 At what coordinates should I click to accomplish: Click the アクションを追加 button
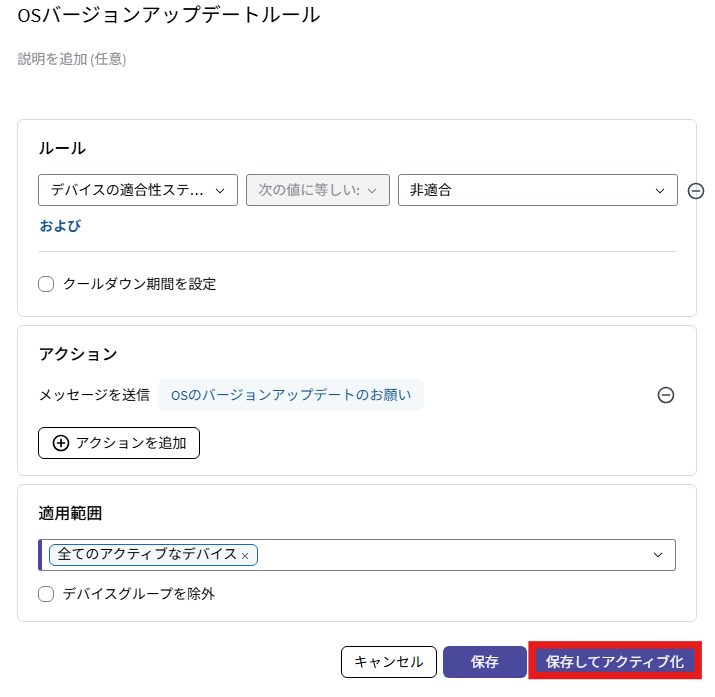(119, 443)
